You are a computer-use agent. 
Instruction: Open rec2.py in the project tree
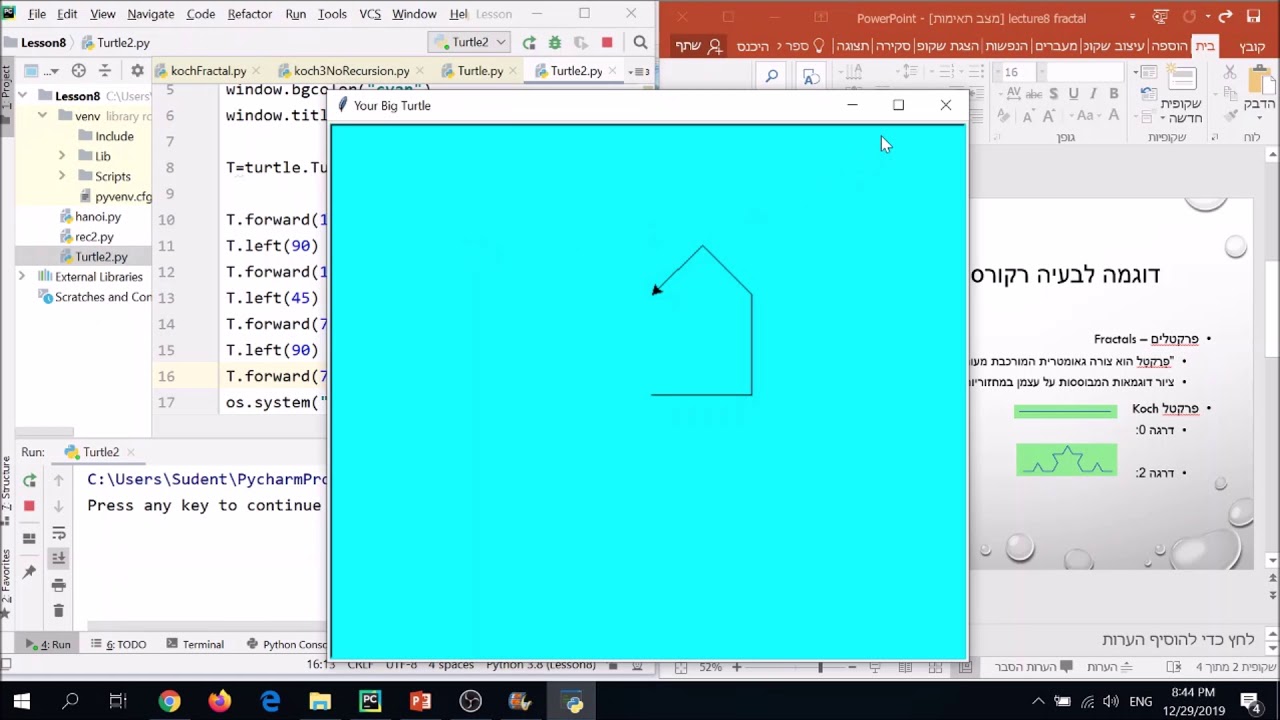tap(94, 236)
